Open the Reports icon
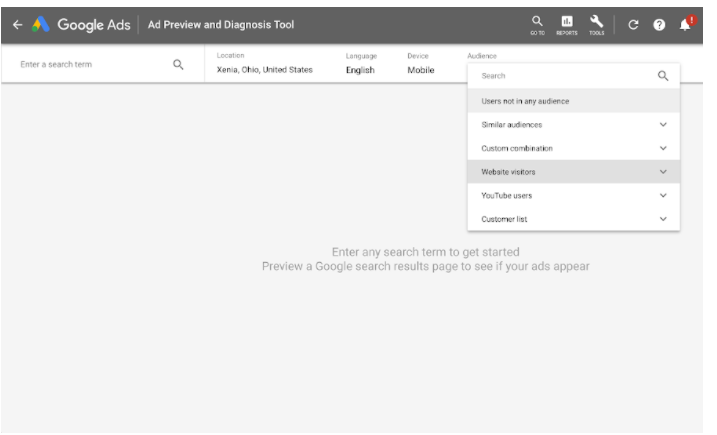Image resolution: width=717 pixels, height=435 pixels. pos(567,25)
